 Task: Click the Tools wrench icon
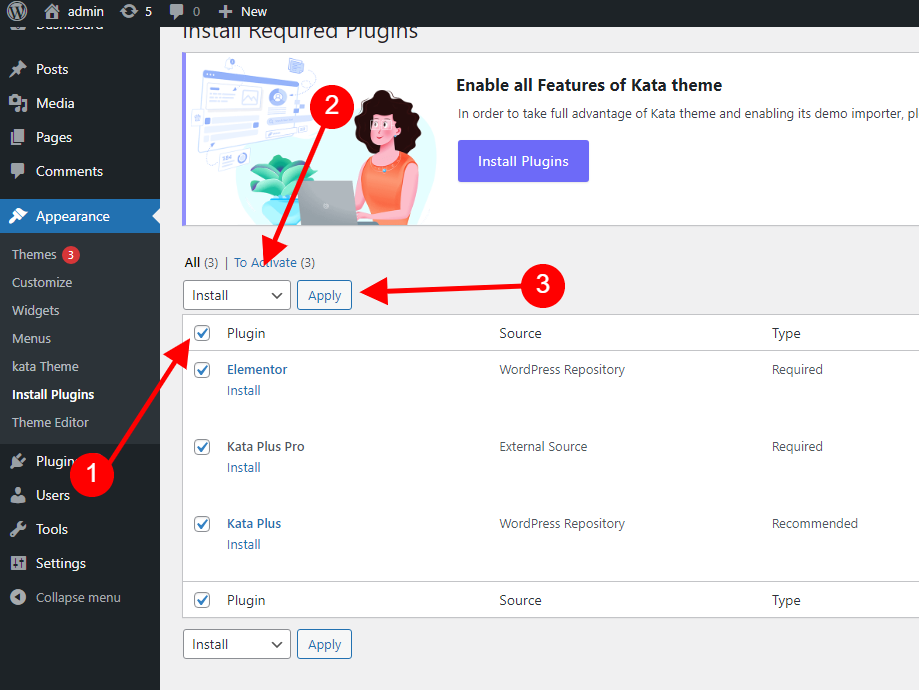pyautogui.click(x=18, y=529)
